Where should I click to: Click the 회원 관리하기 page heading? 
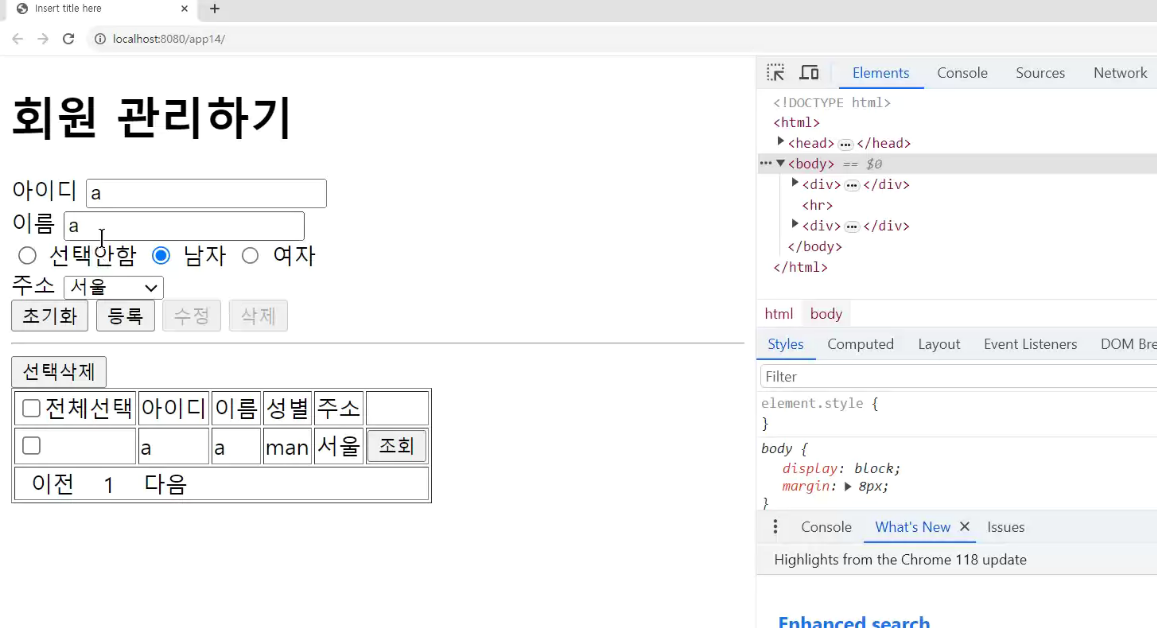point(151,118)
